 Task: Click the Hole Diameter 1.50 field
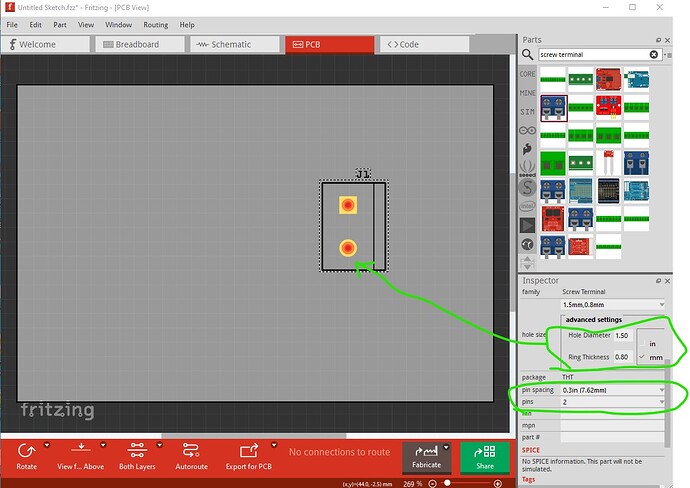coord(624,335)
